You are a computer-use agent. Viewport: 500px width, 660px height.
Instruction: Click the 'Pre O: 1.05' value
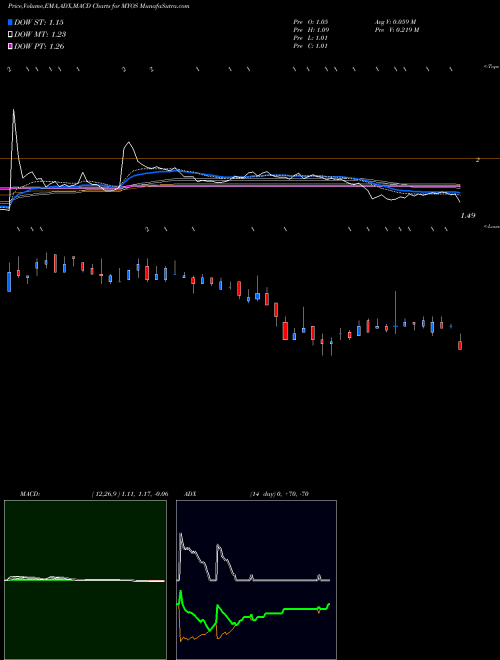pos(311,22)
